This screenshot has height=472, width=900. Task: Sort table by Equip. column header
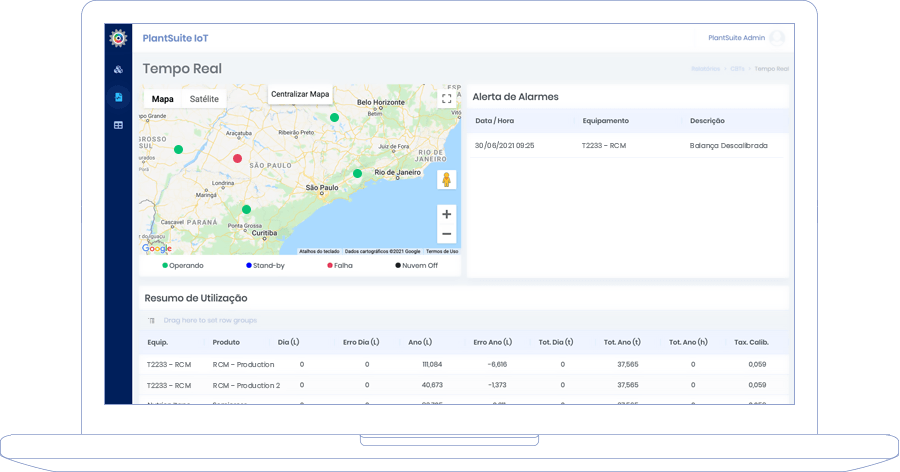pyautogui.click(x=158, y=342)
